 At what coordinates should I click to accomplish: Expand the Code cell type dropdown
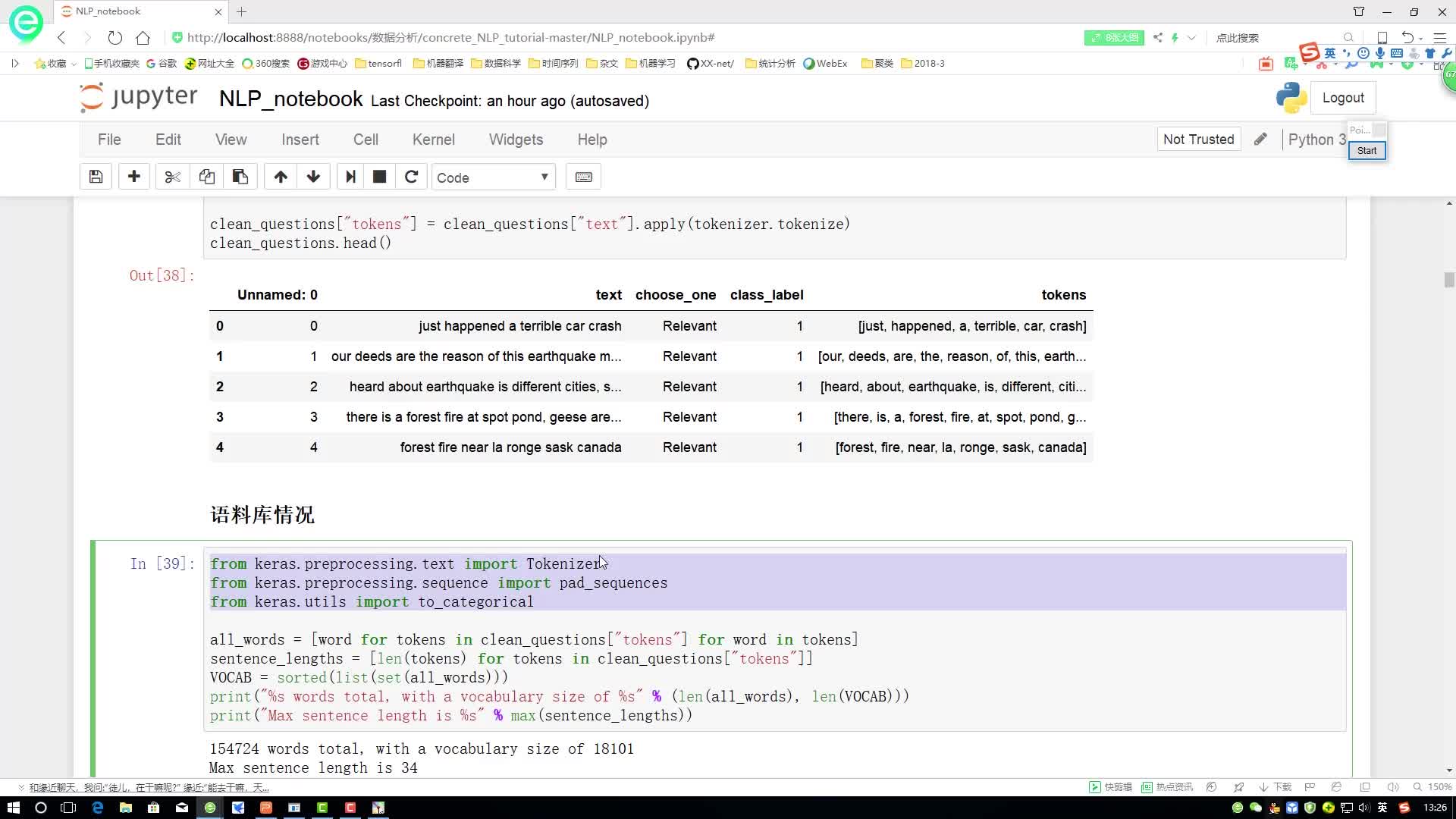(x=493, y=177)
